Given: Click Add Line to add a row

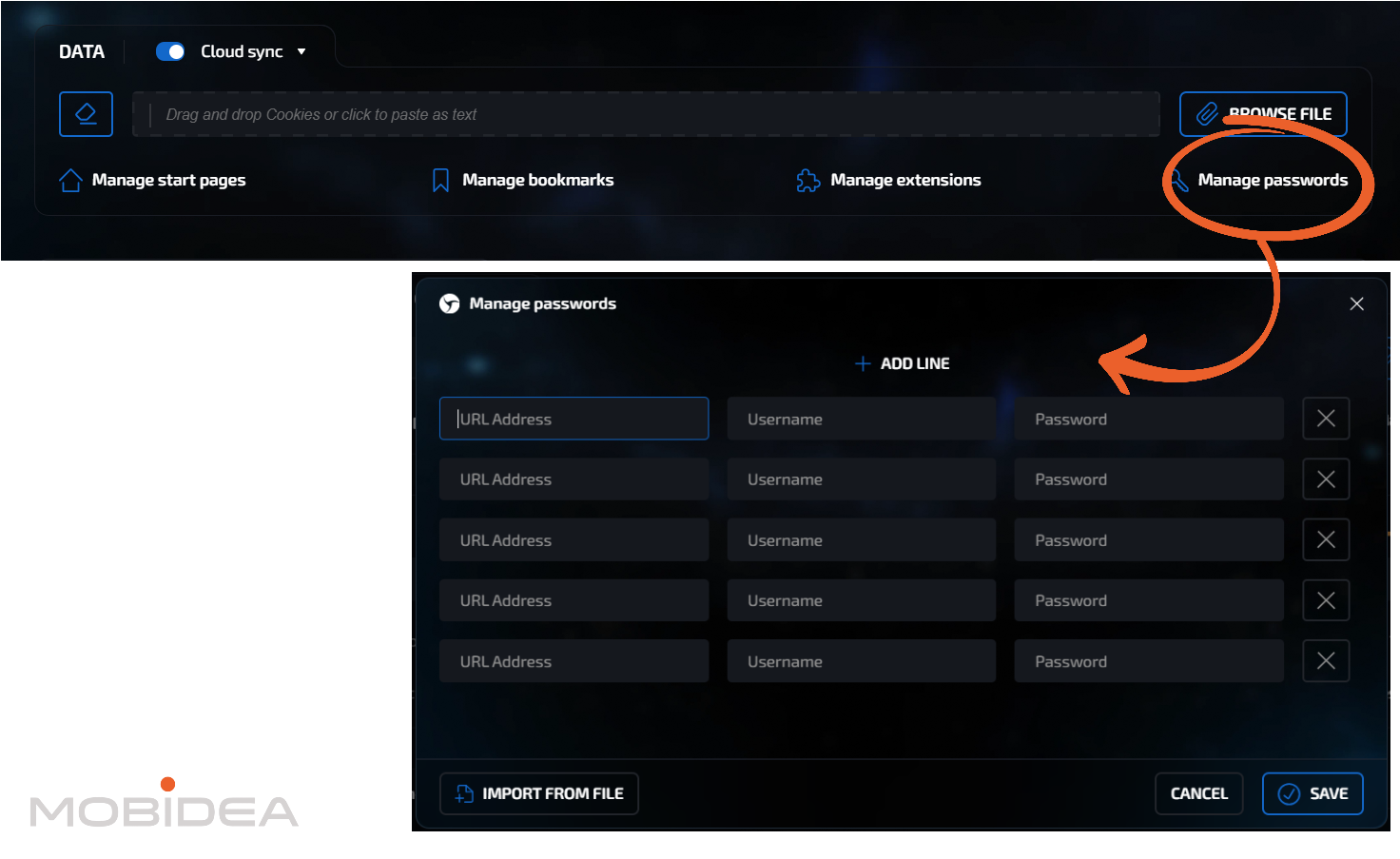Looking at the screenshot, I should (x=903, y=363).
